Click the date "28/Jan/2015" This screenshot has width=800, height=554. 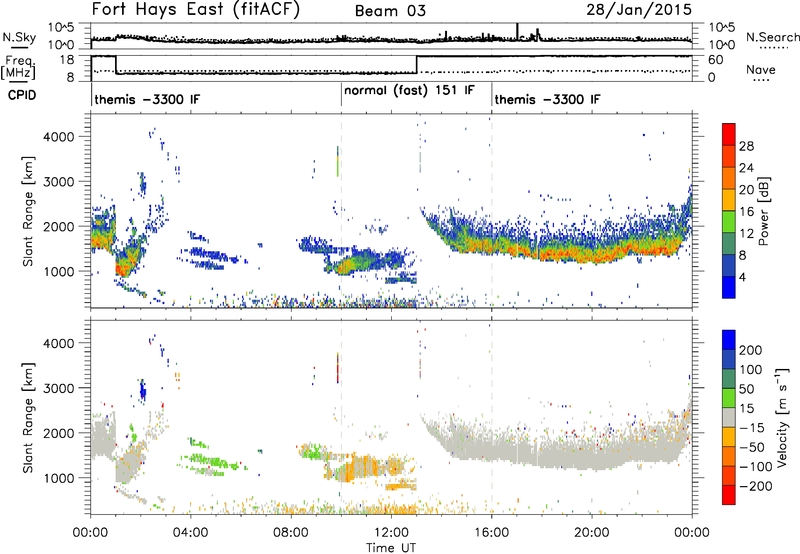[x=639, y=9]
